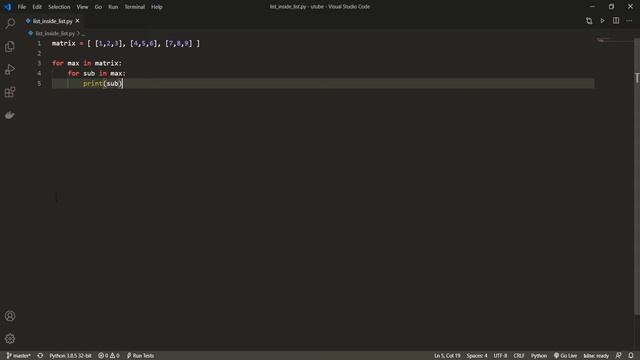Image resolution: width=640 pixels, height=360 pixels.
Task: Open the Explorer files view
Action: (10, 47)
